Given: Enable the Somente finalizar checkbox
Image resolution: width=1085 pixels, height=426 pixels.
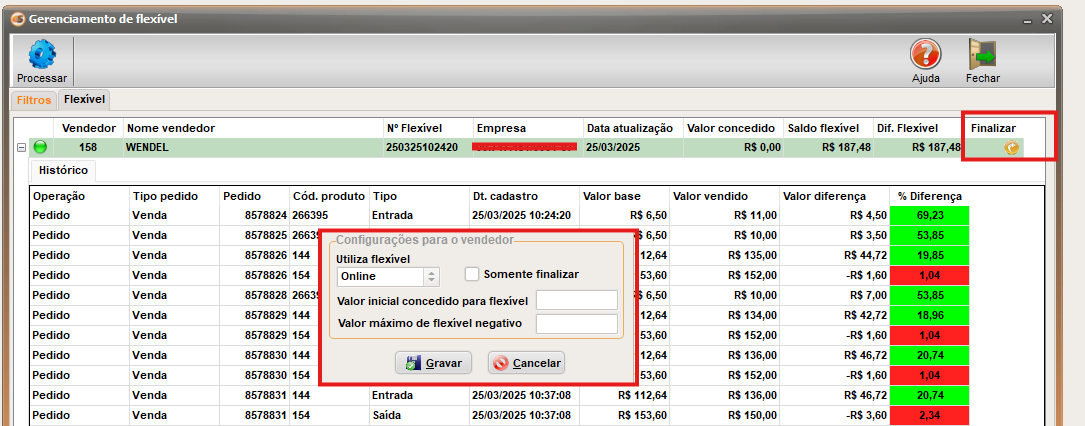Looking at the screenshot, I should click(x=473, y=274).
